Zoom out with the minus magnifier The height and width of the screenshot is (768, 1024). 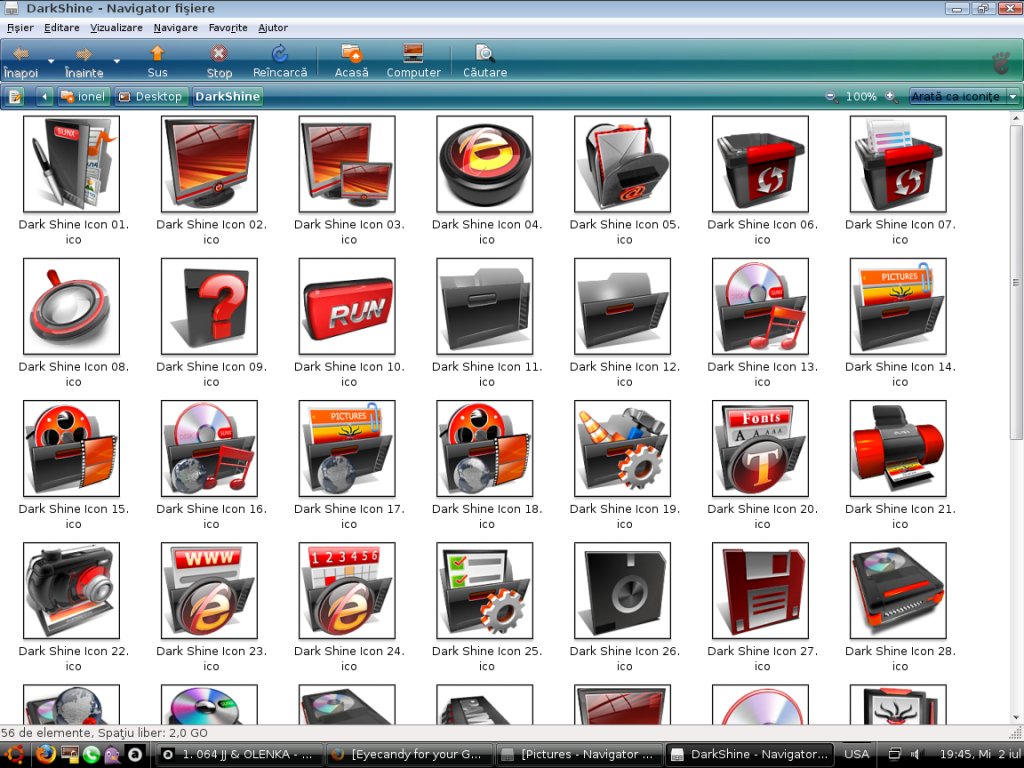[x=831, y=97]
